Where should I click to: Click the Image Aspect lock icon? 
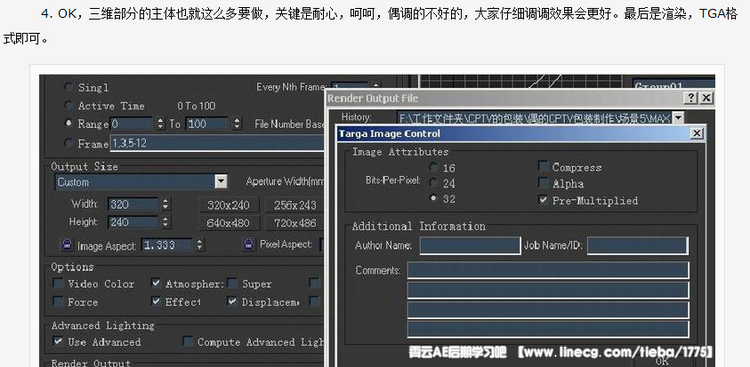tap(66, 245)
